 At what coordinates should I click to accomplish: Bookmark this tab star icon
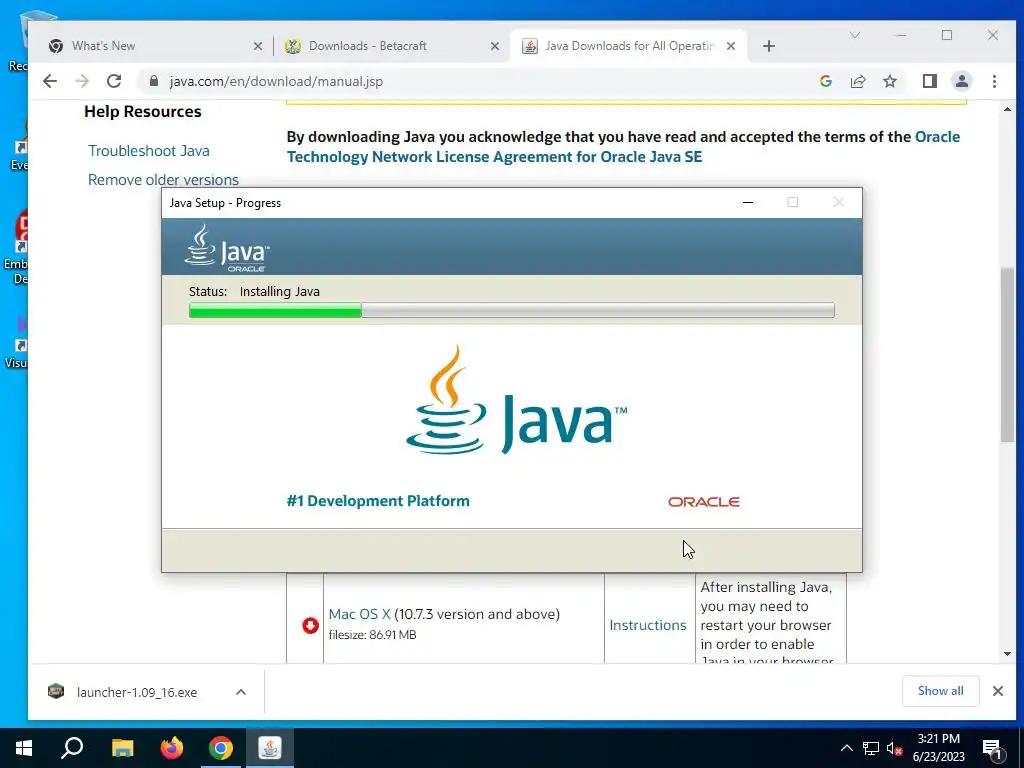(889, 81)
